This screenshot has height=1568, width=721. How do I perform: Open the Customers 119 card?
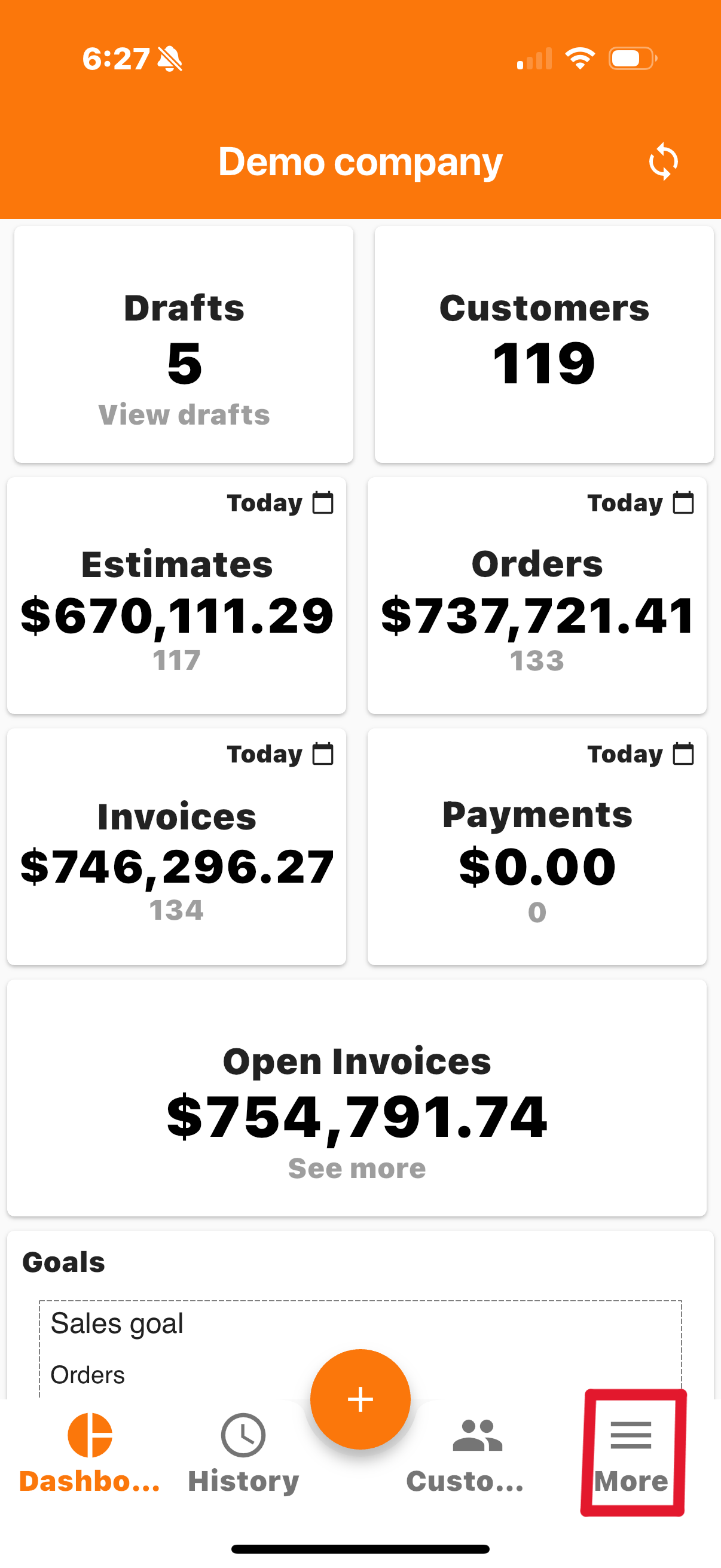(x=544, y=344)
